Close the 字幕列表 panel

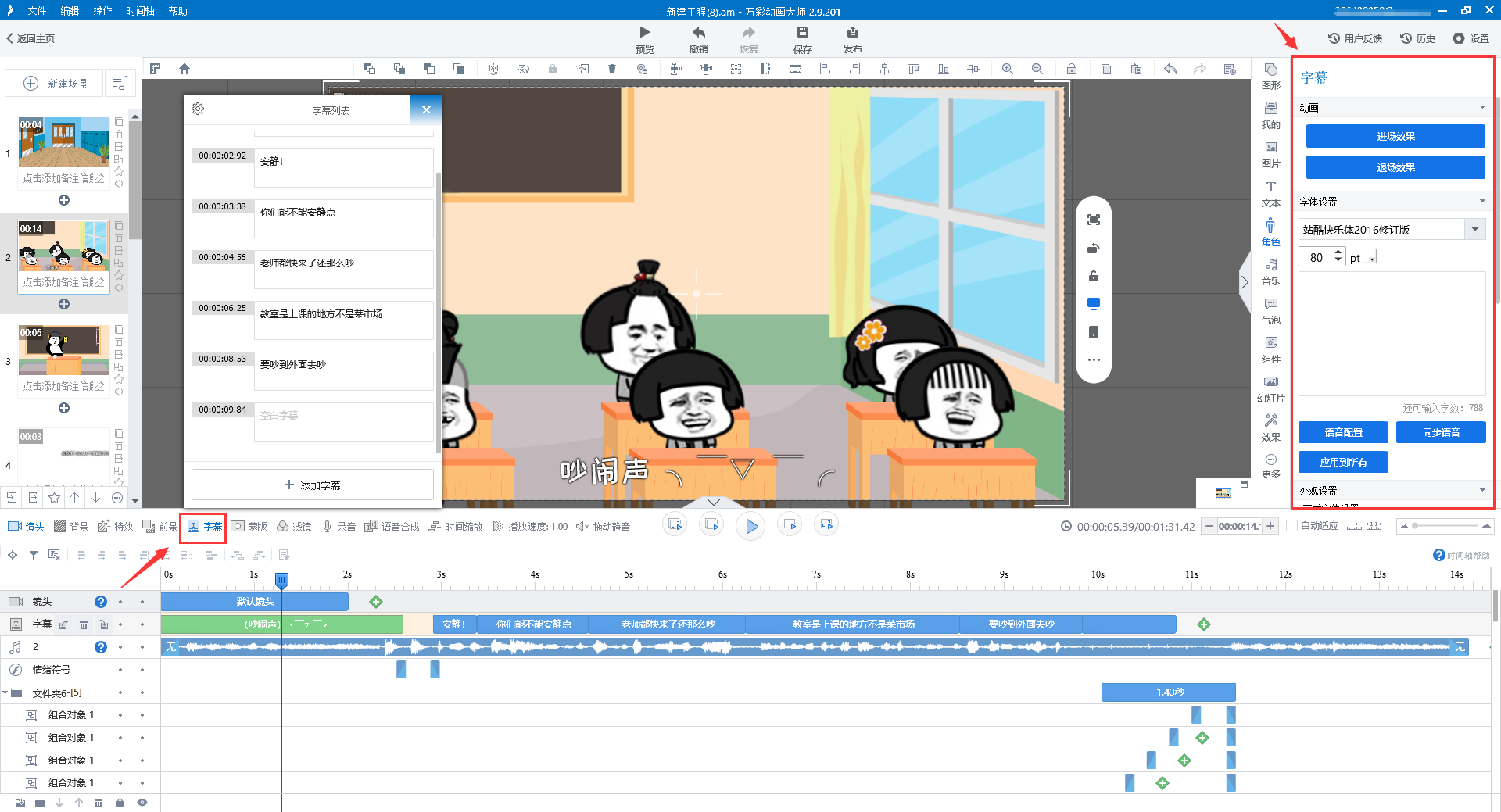tap(426, 109)
